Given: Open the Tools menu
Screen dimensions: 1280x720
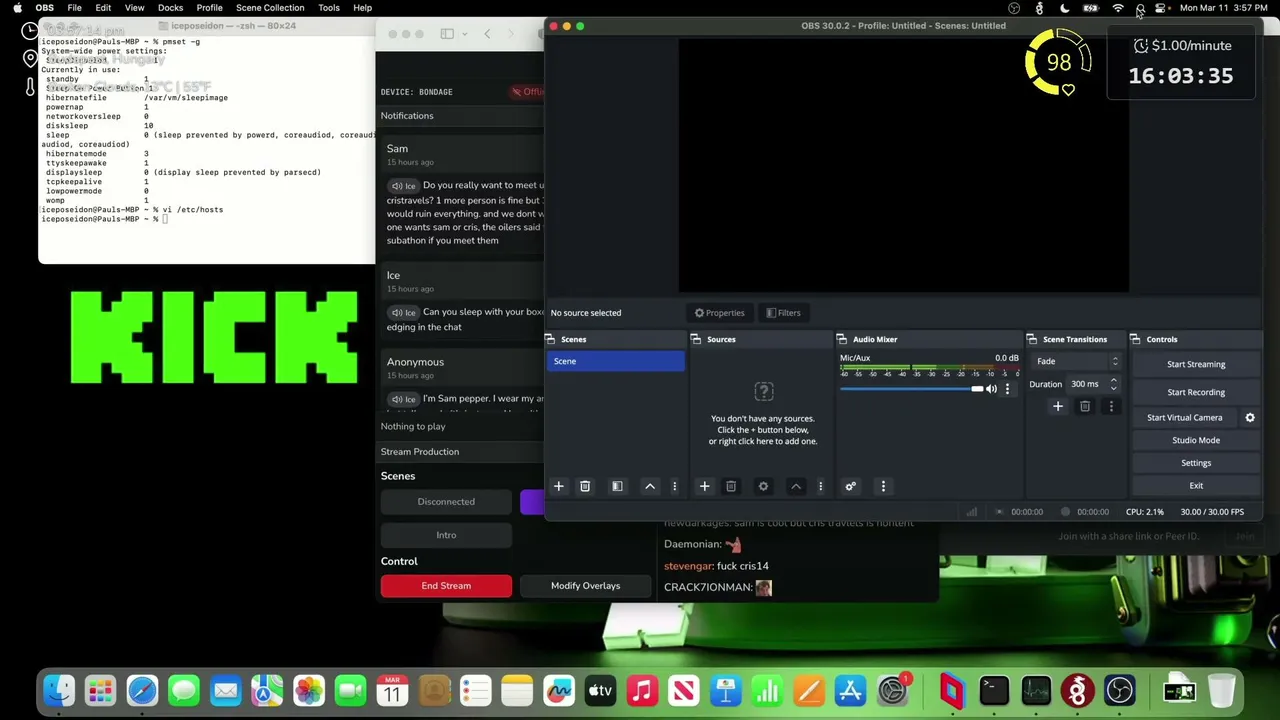Looking at the screenshot, I should (329, 8).
